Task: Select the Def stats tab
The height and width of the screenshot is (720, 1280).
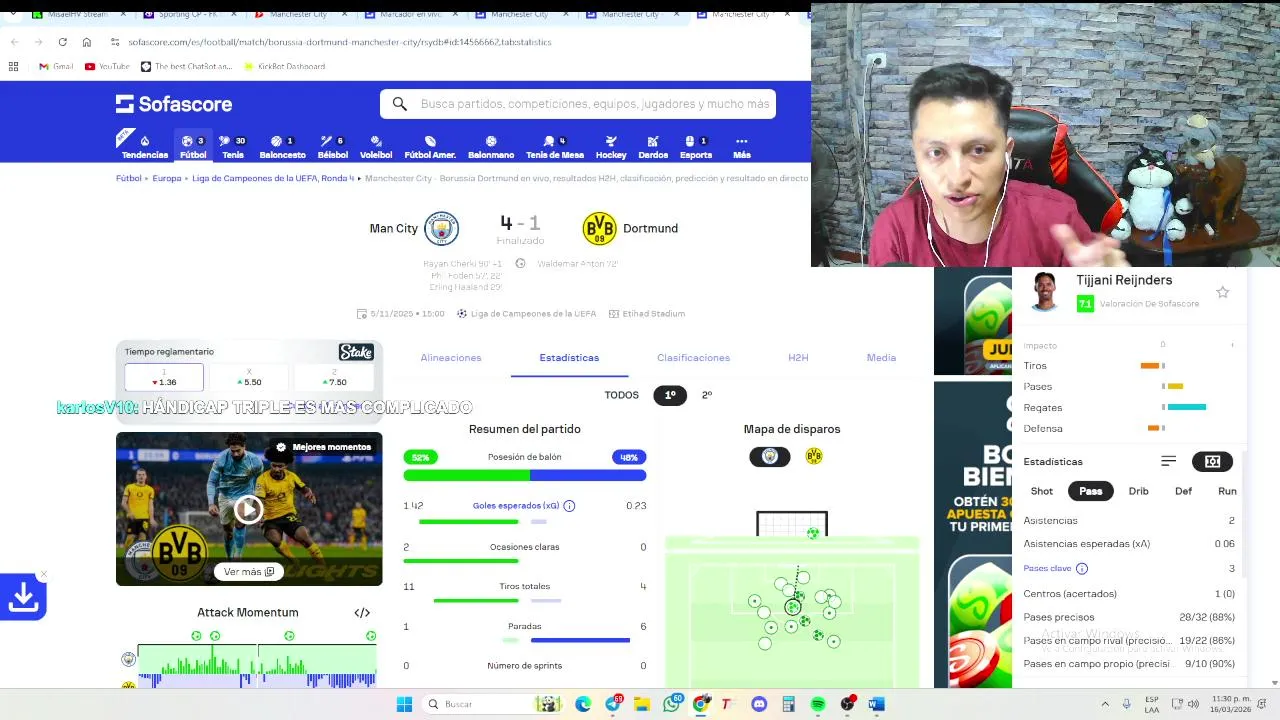Action: (x=1183, y=491)
